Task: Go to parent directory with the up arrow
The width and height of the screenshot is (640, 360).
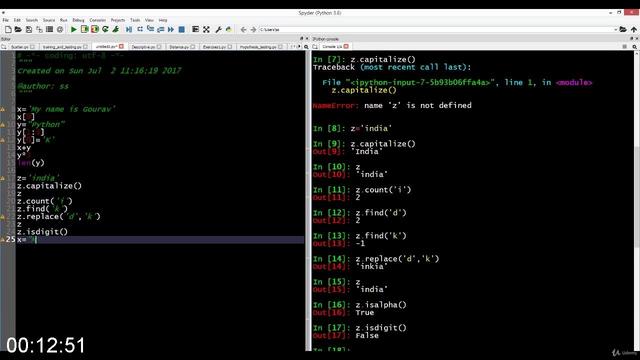Action: 633,29
